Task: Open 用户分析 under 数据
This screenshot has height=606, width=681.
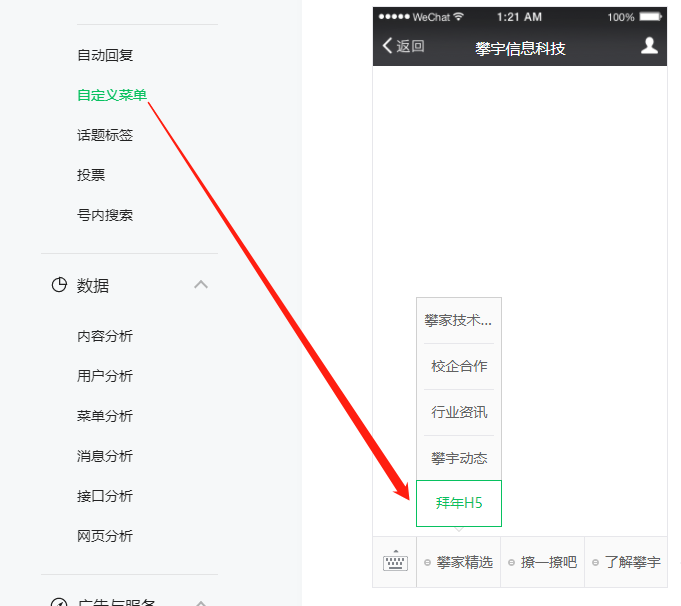Action: (105, 376)
